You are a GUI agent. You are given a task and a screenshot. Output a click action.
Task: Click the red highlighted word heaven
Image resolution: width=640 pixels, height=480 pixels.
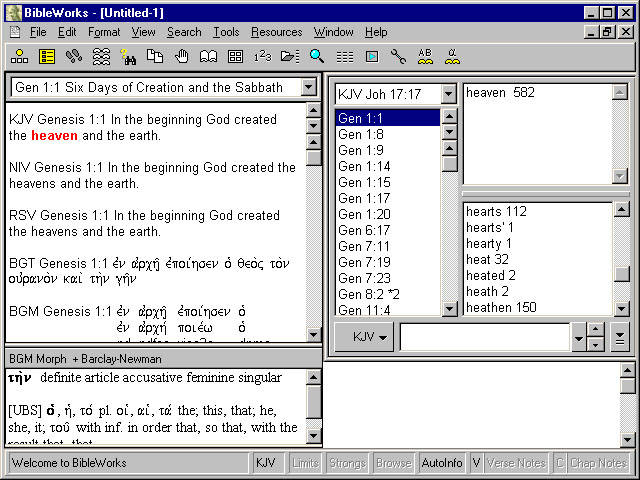pos(54,136)
